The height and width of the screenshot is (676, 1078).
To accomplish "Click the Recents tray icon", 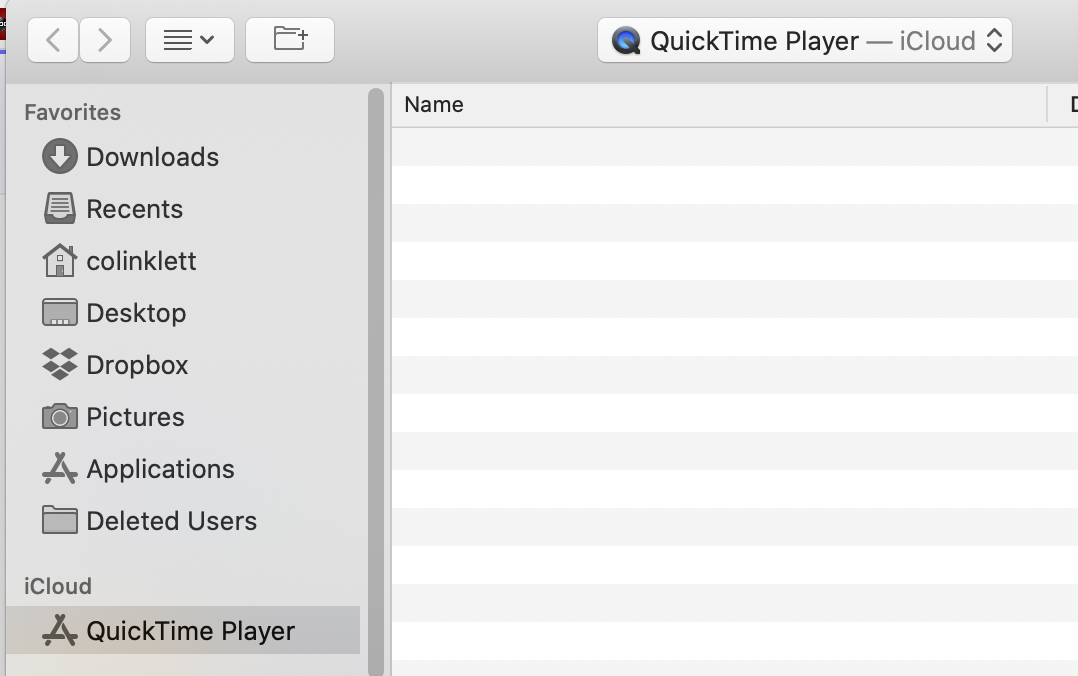I will click(60, 208).
